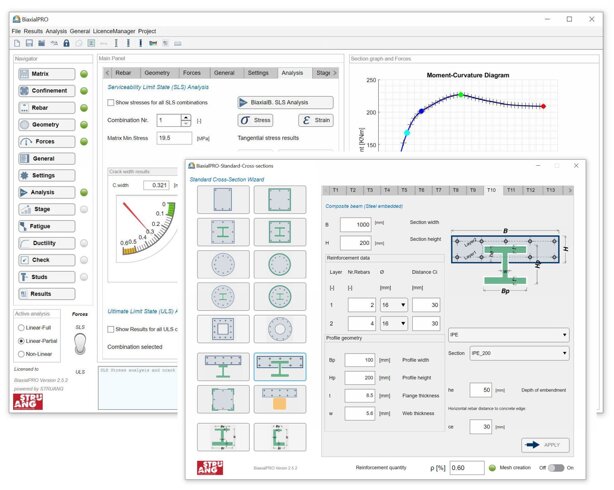
Task: Select slab on orange block section
Action: 280,399
